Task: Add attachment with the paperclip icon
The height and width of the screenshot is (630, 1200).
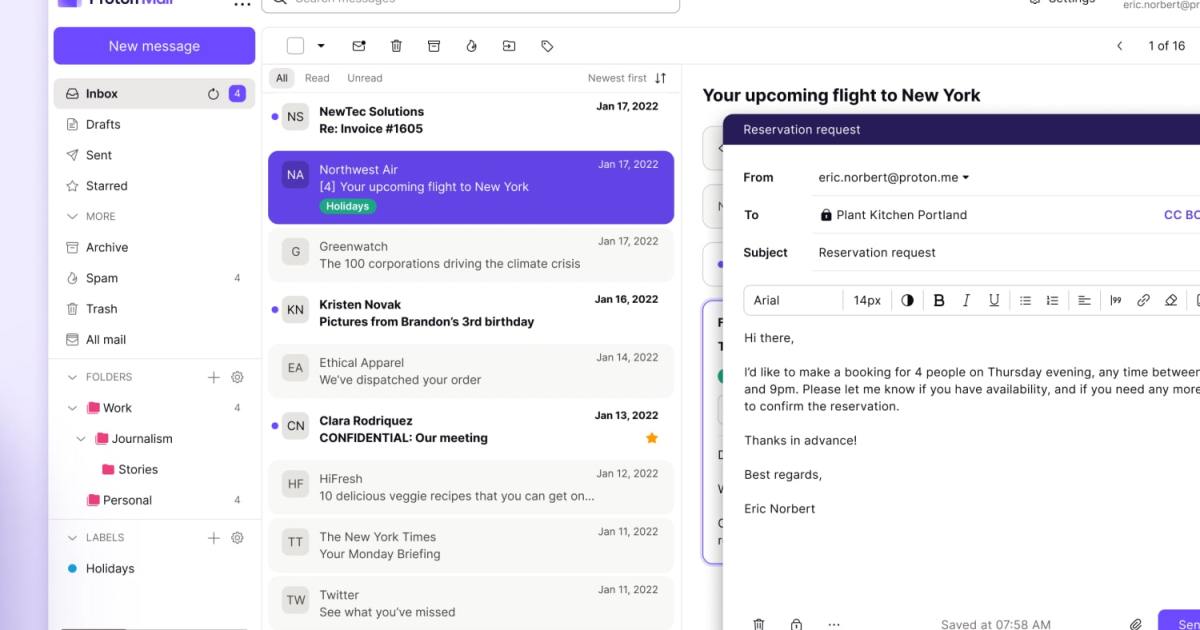Action: [x=1136, y=624]
